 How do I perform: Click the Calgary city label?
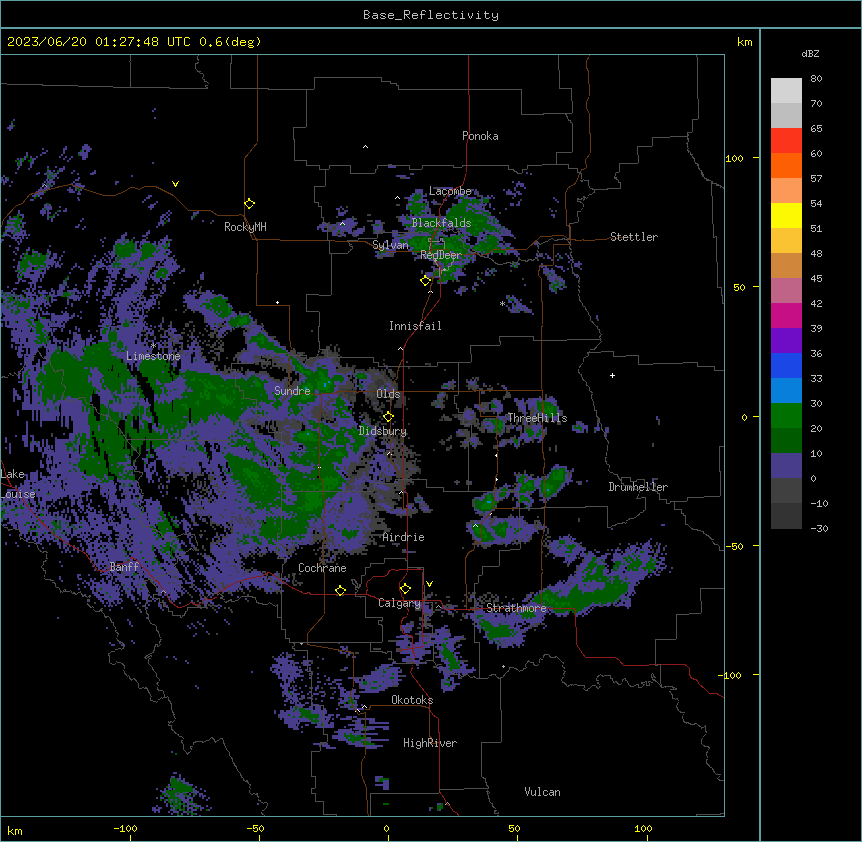399,603
